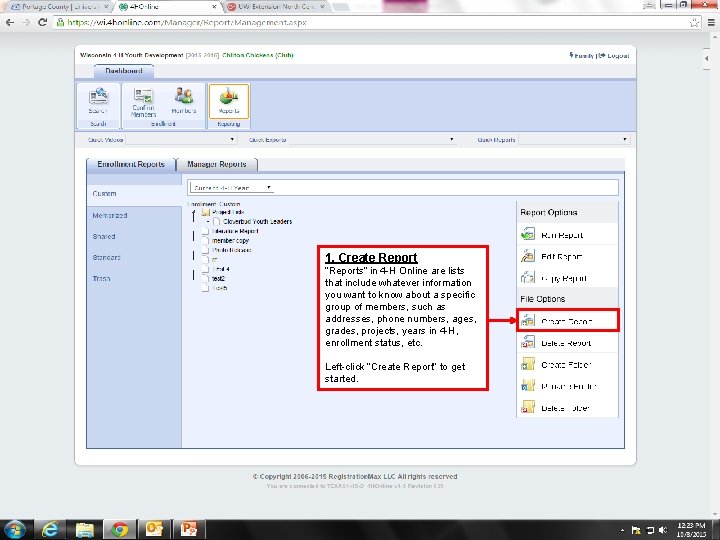Switch to the Enrollment Reports tab

point(131,164)
